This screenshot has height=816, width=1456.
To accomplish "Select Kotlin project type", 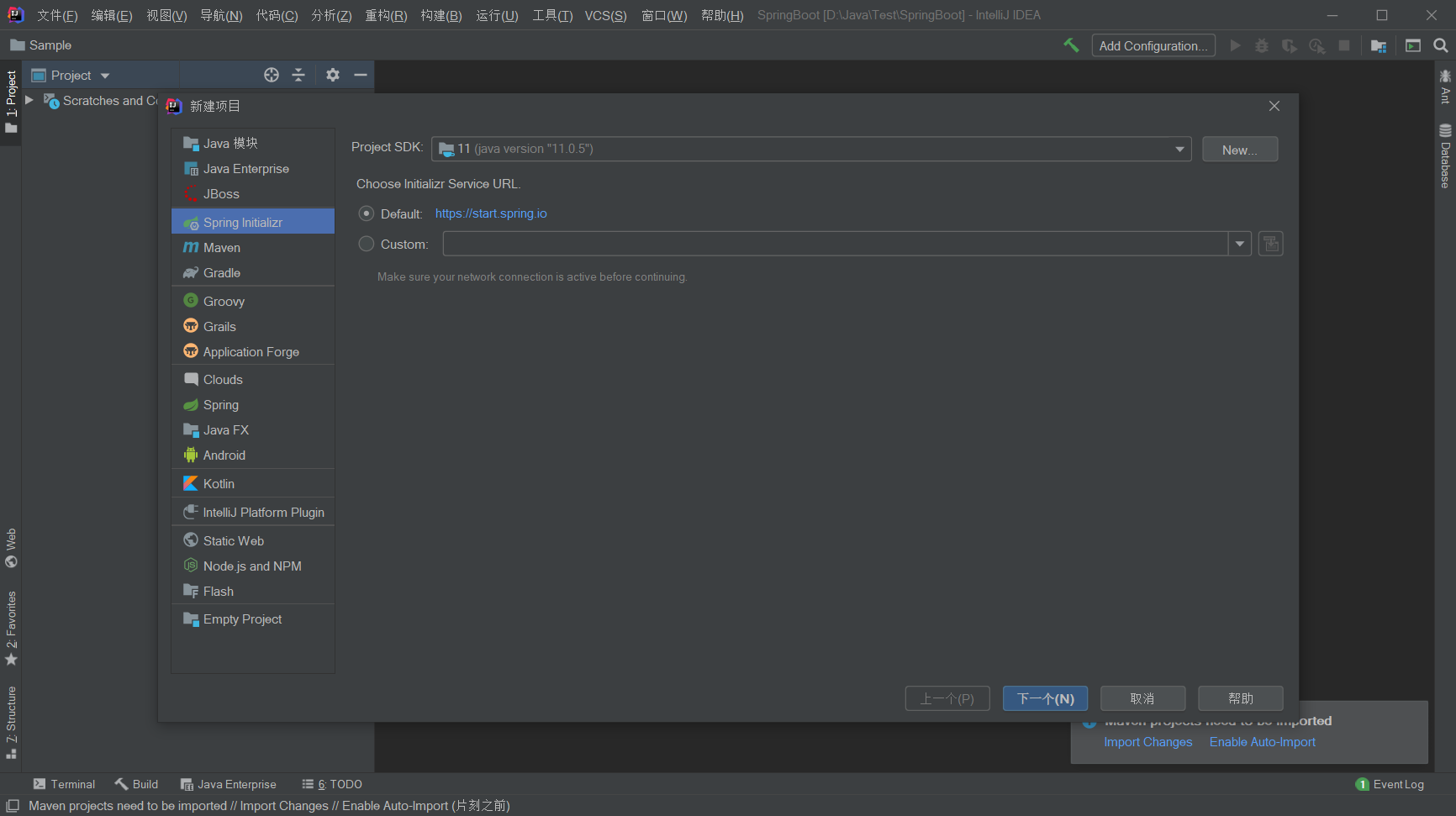I will 253,484.
